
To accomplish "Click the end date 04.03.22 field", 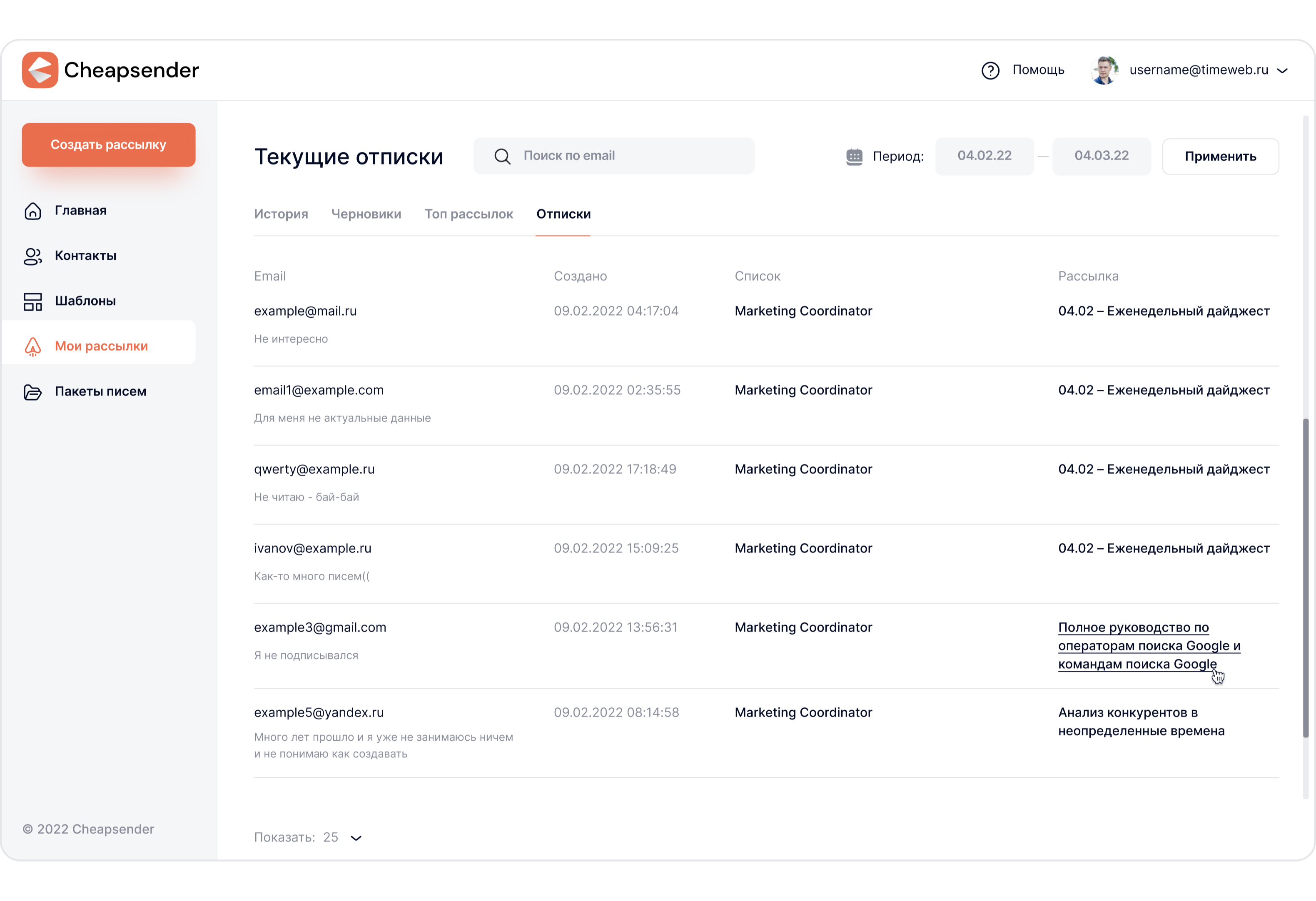I will point(1102,156).
